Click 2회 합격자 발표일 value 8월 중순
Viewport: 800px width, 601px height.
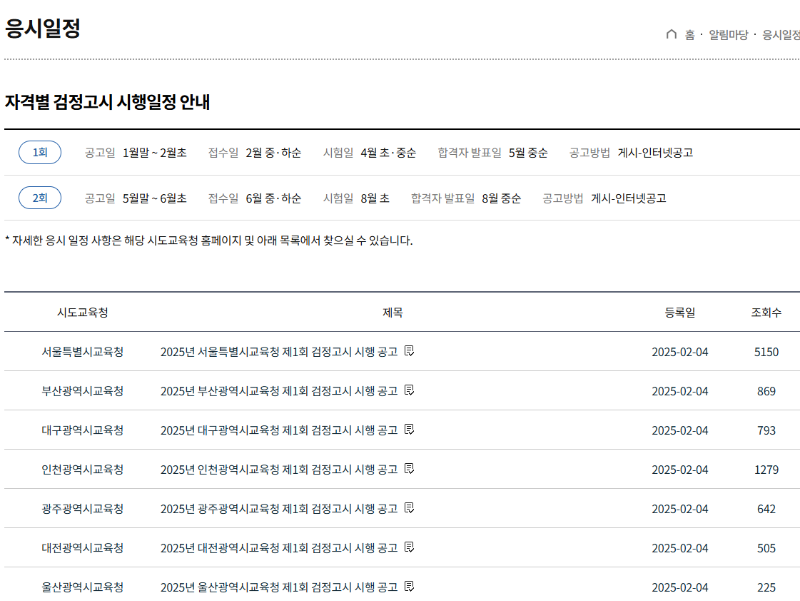click(502, 198)
